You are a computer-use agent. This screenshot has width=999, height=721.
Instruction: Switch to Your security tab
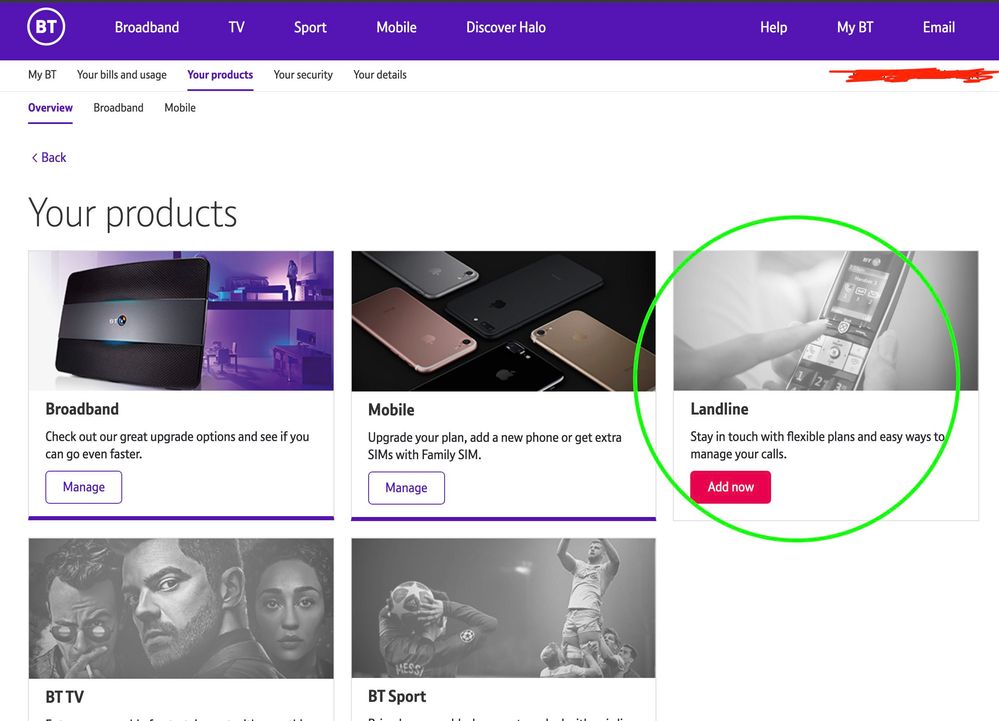303,75
